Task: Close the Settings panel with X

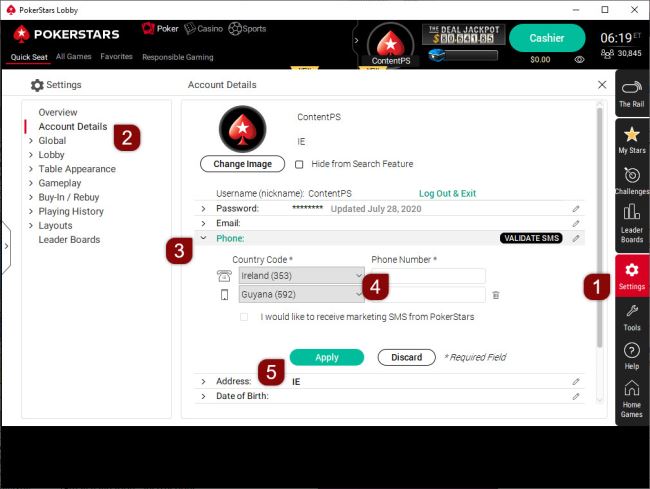Action: coord(602,85)
